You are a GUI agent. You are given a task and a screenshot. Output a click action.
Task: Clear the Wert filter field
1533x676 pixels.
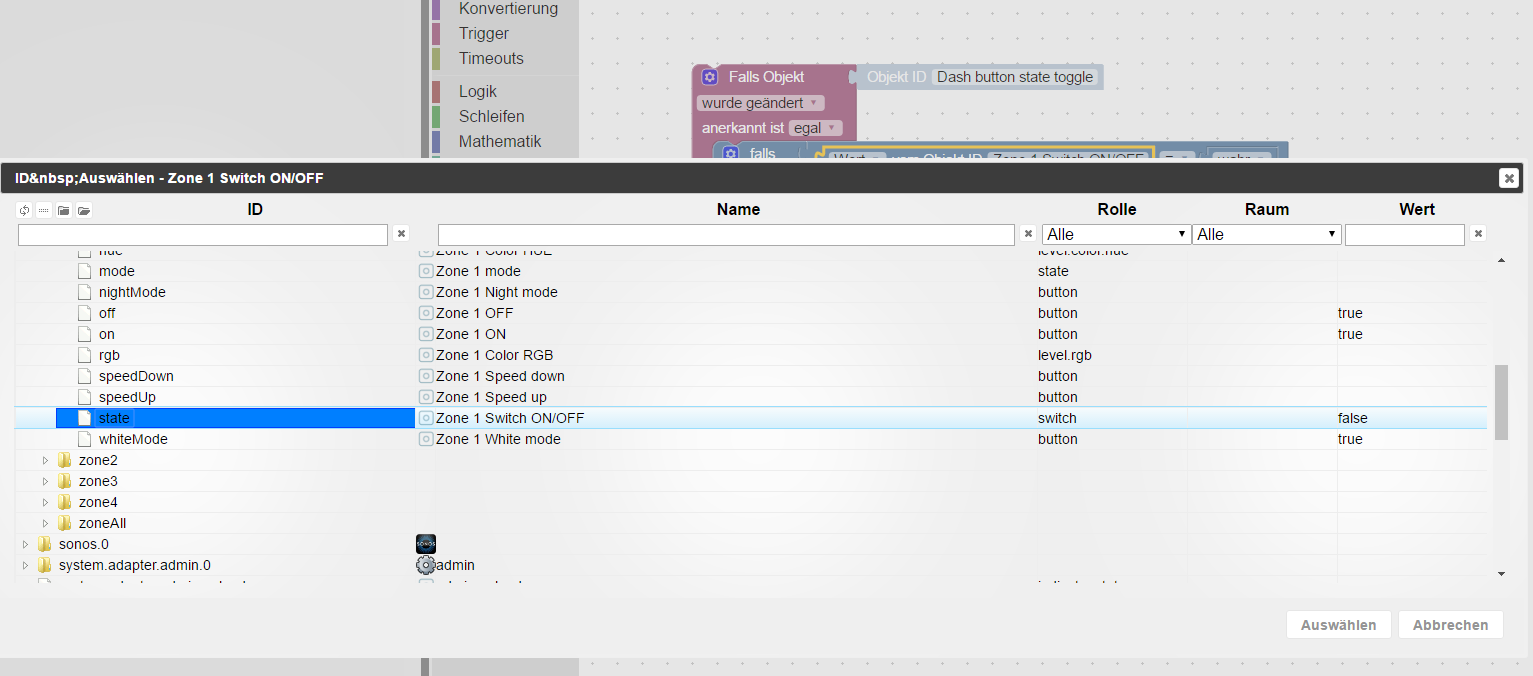pyautogui.click(x=1478, y=234)
